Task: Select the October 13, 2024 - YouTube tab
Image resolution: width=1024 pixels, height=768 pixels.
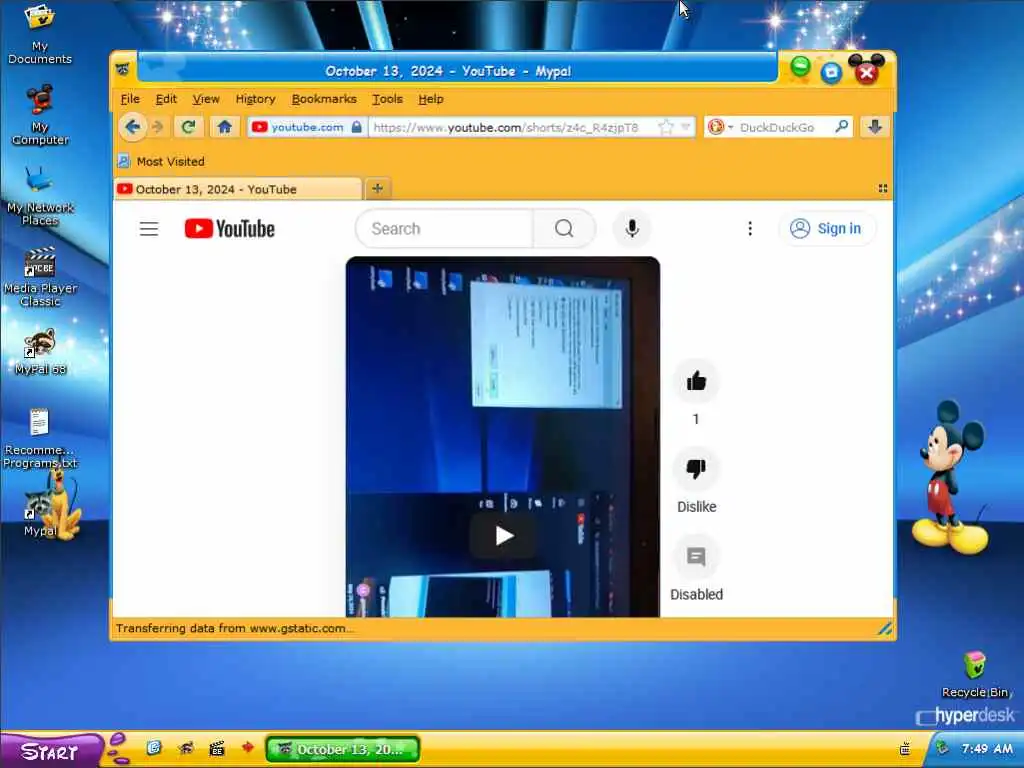Action: [x=238, y=189]
